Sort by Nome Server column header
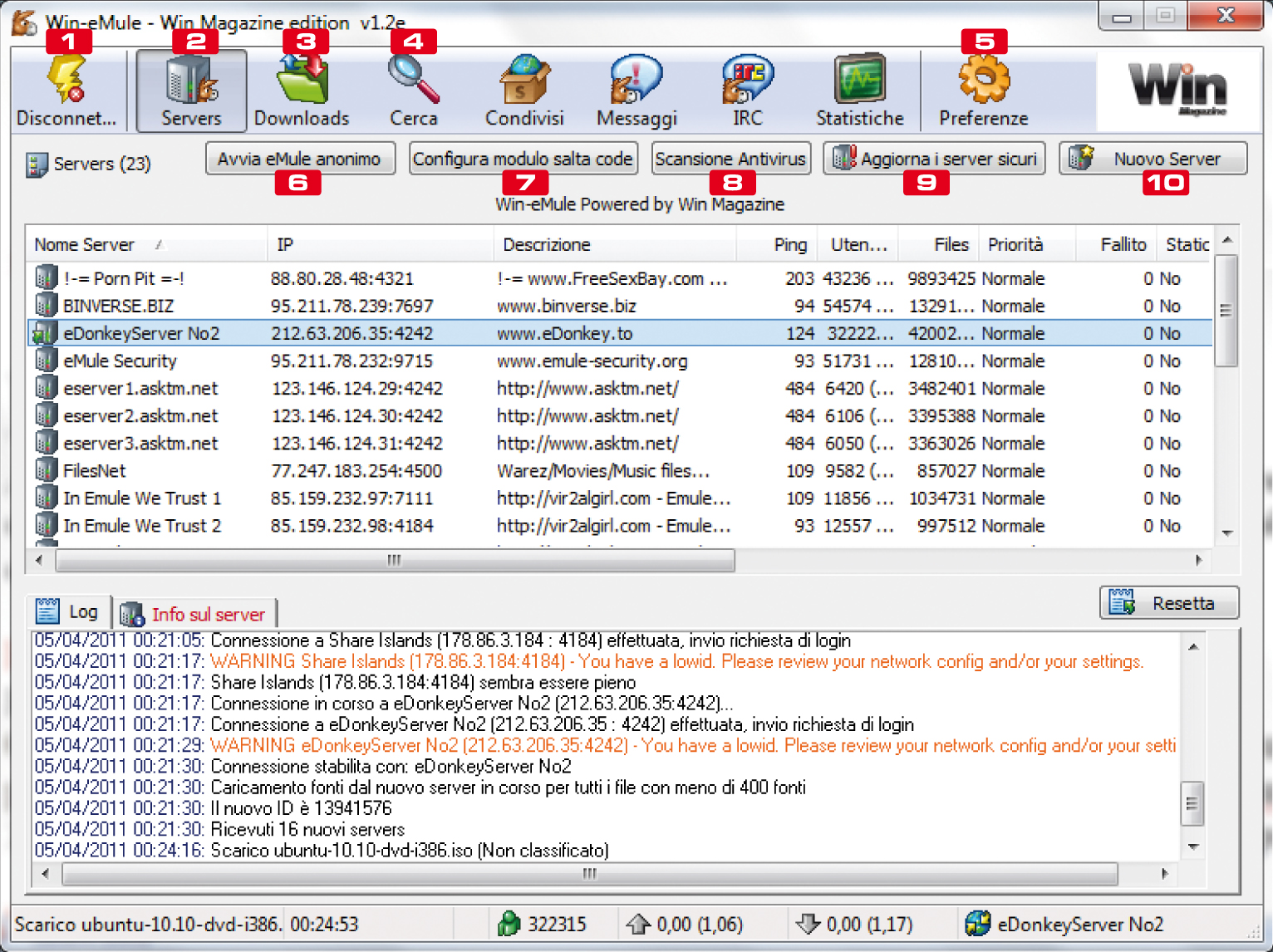The image size is (1273, 952). (x=146, y=244)
